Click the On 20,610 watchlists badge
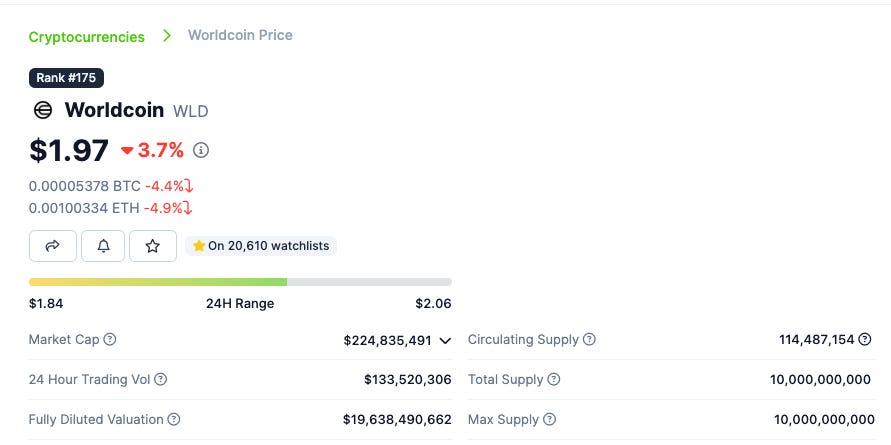The image size is (891, 445). point(261,245)
